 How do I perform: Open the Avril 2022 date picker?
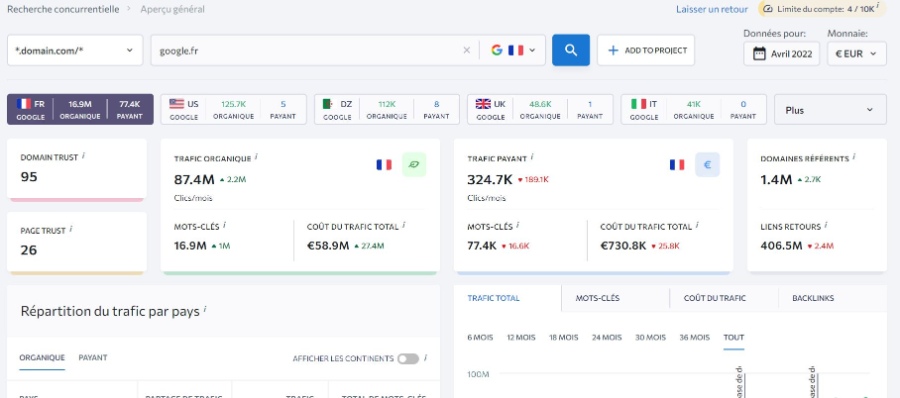(x=781, y=54)
